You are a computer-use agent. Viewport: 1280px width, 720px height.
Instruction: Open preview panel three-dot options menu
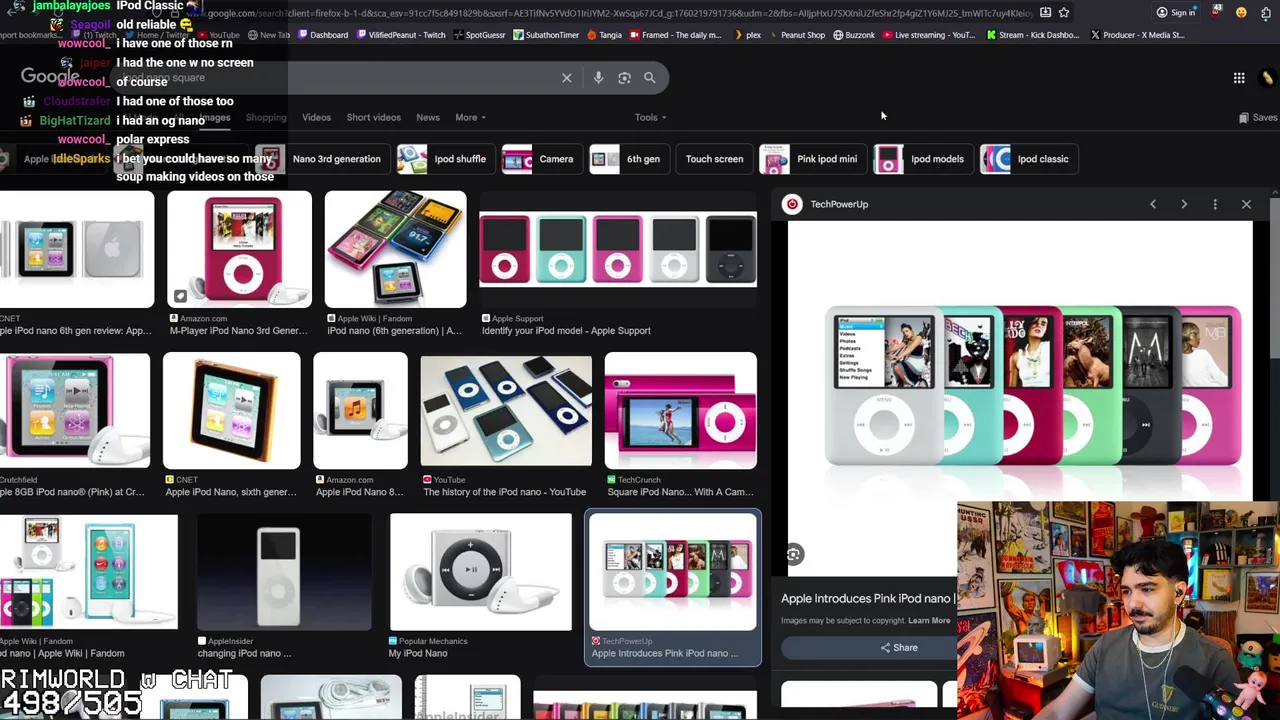[x=1215, y=204]
